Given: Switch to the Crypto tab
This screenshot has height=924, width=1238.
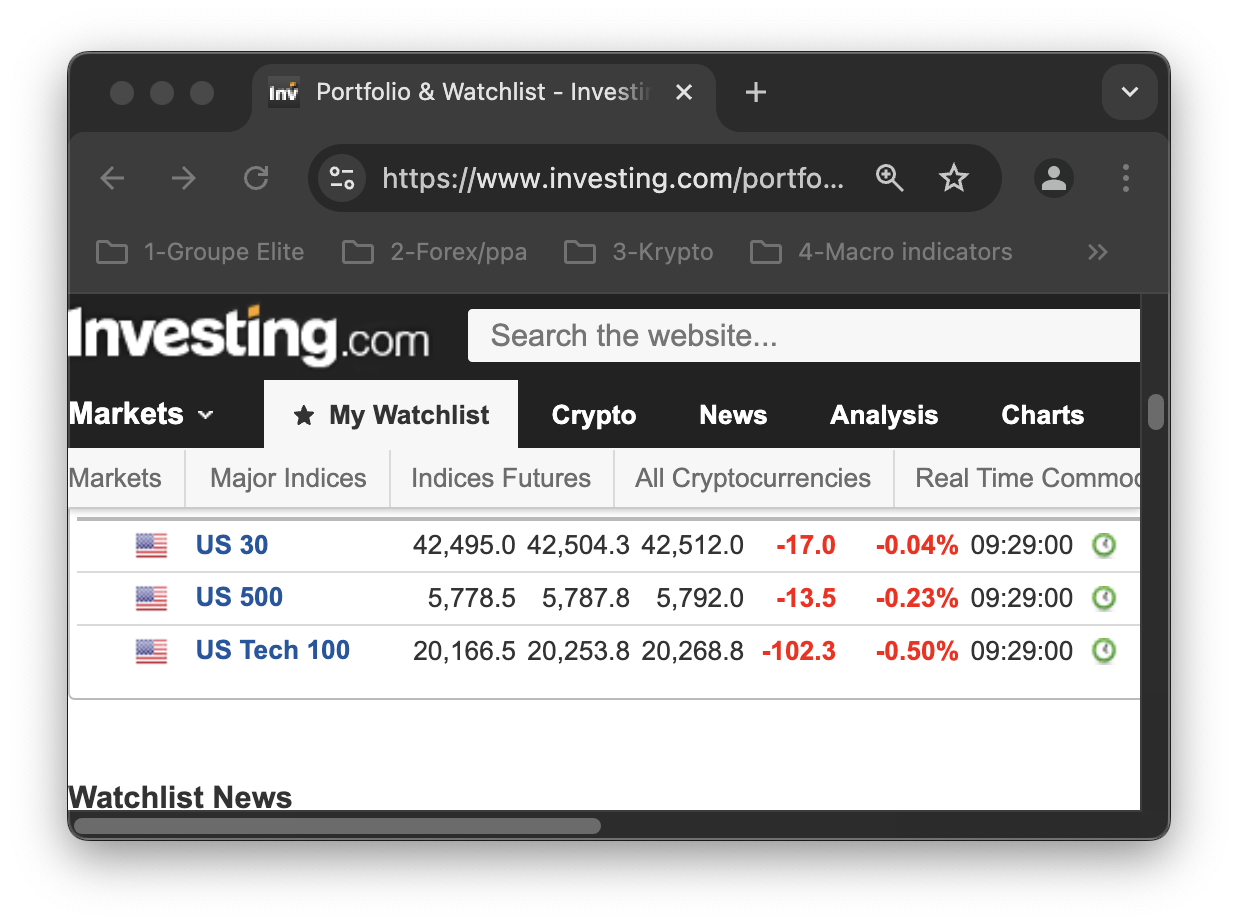Looking at the screenshot, I should (x=594, y=415).
